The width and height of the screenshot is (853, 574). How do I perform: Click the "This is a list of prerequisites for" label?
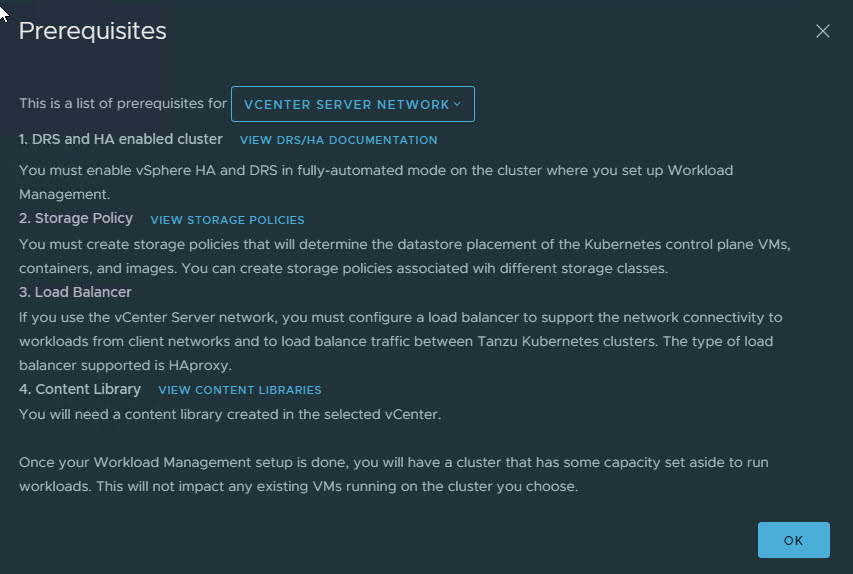coord(122,104)
